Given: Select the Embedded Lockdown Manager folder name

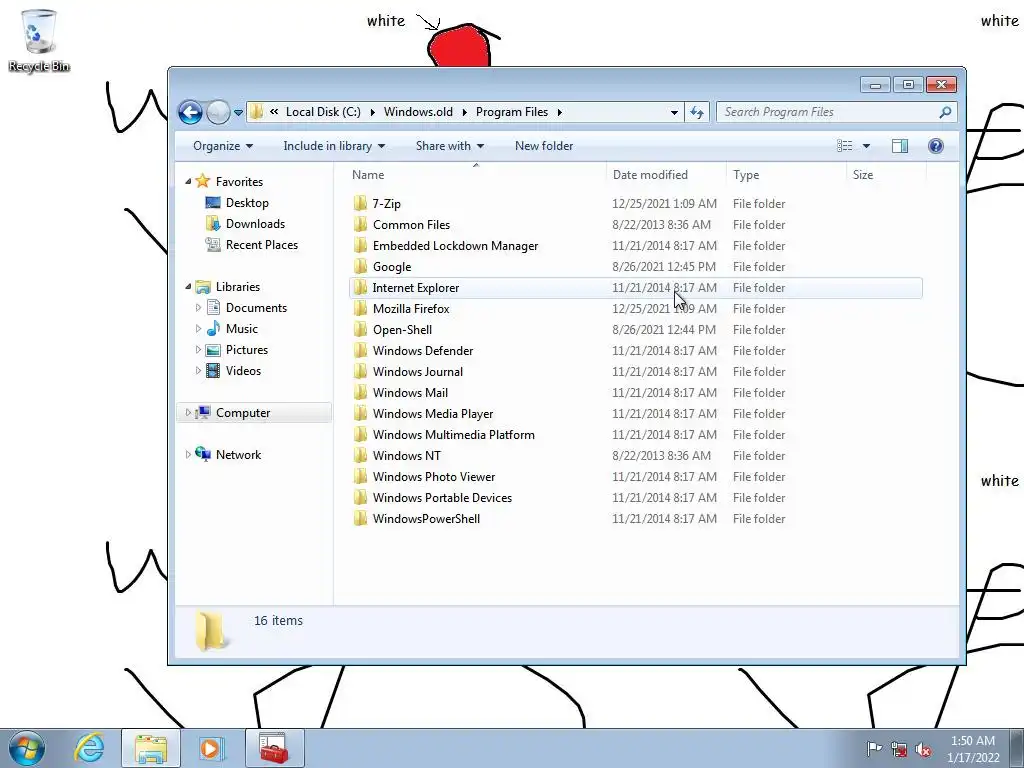Looking at the screenshot, I should [455, 246].
